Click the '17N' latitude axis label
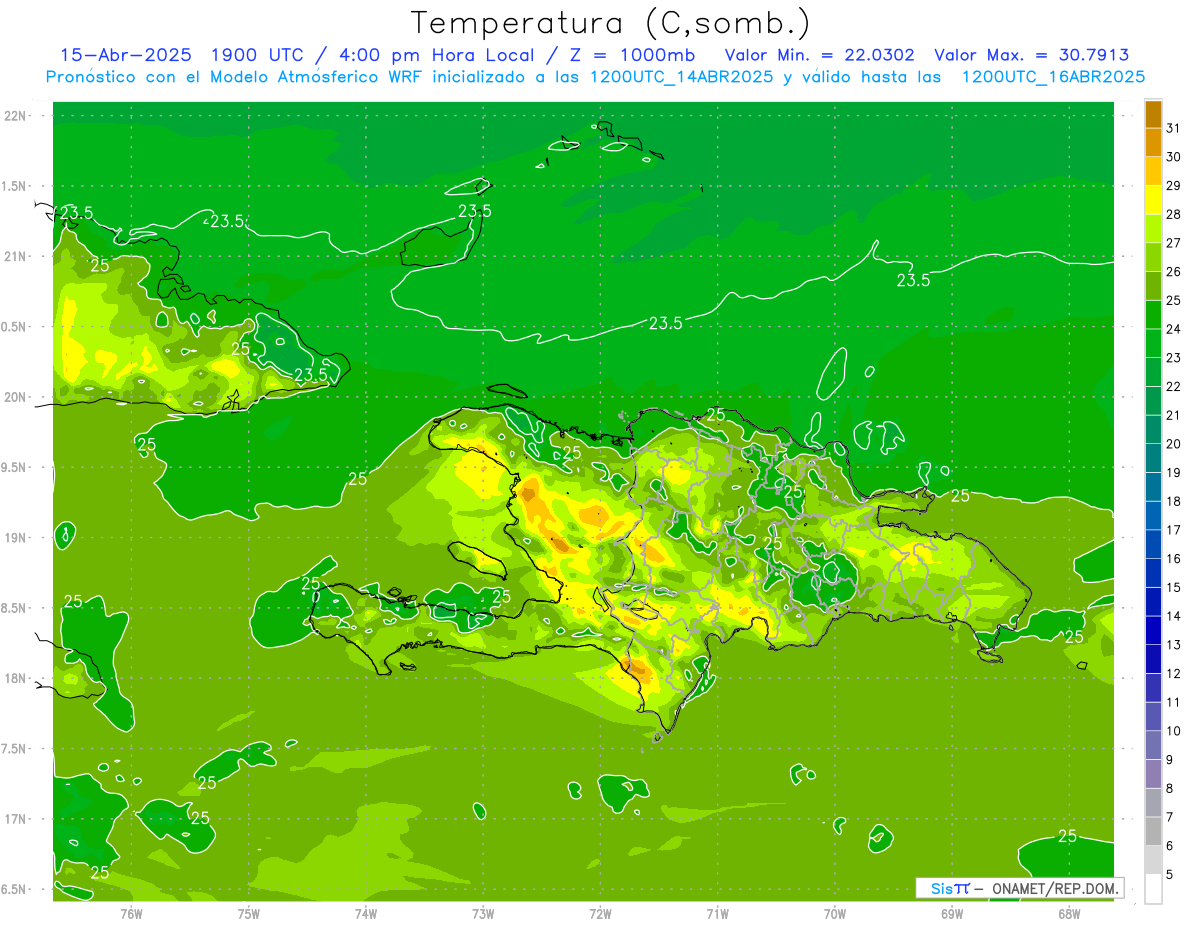The image size is (1200, 927). [x=16, y=819]
